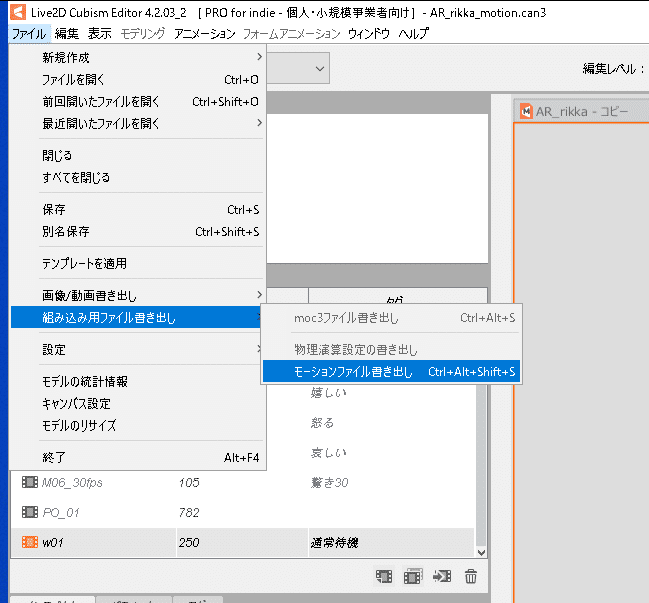Expand 画像/動画書き出し submenu
Screen dimensions: 649x603
pyautogui.click(x=138, y=295)
